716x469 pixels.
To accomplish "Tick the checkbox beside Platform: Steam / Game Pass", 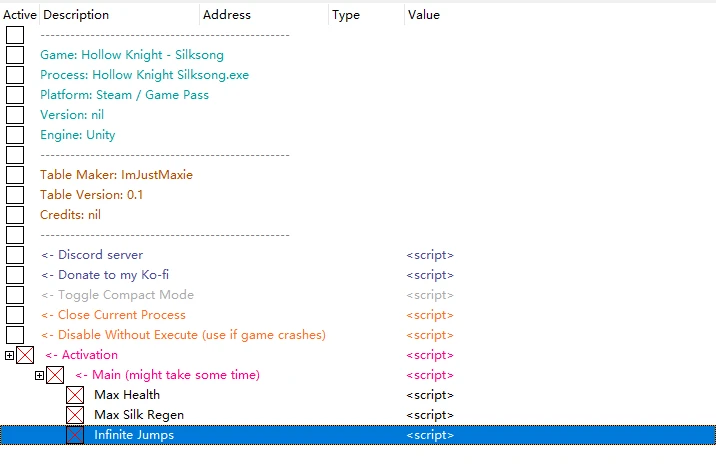I will pyautogui.click(x=15, y=95).
